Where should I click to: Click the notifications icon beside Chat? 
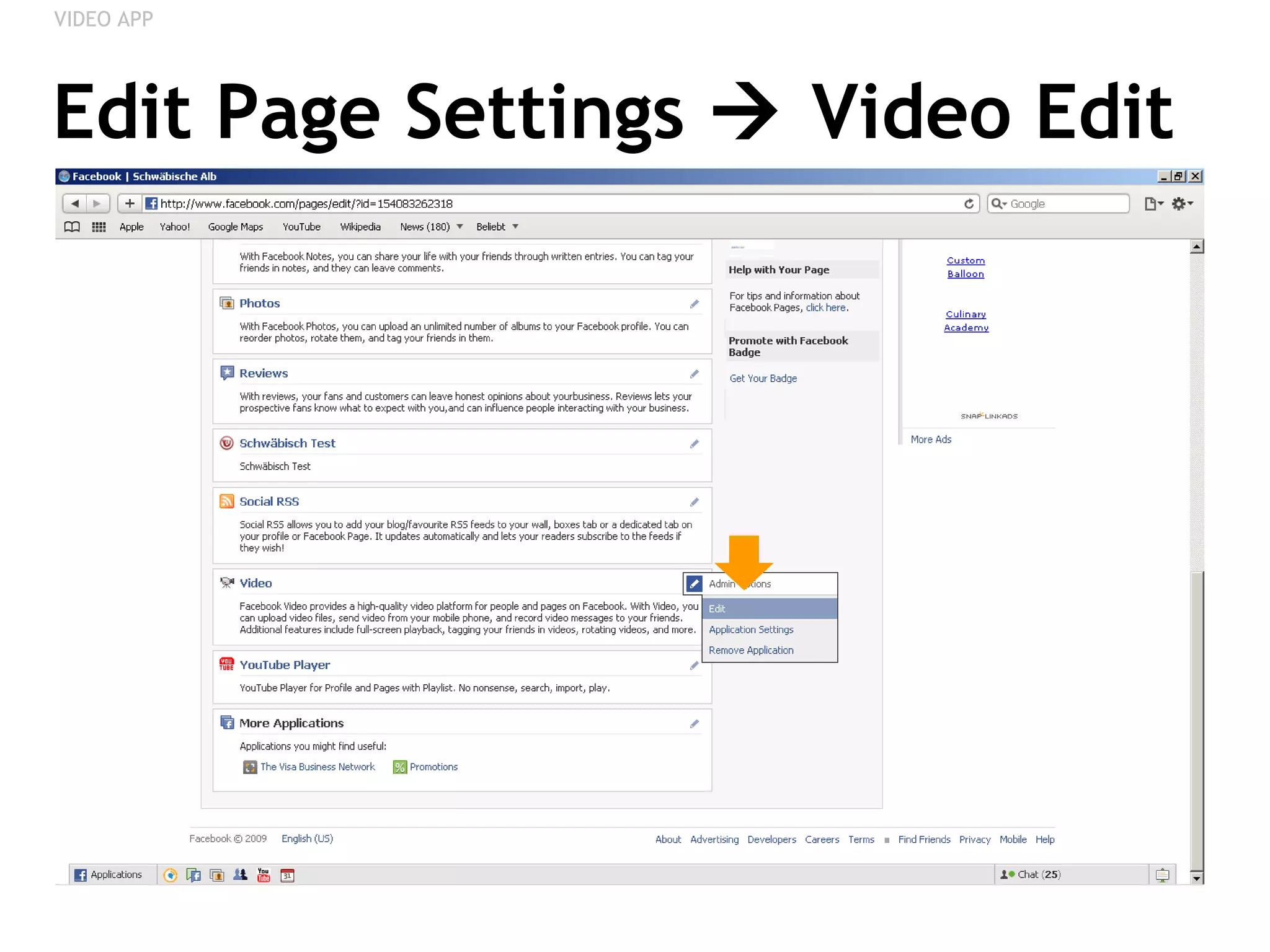coord(1163,875)
